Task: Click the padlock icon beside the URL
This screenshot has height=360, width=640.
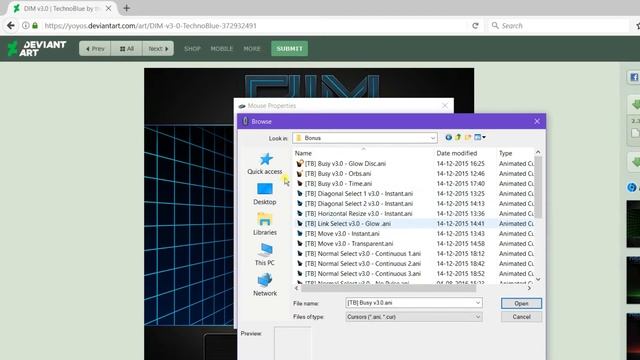Action: click(35, 26)
